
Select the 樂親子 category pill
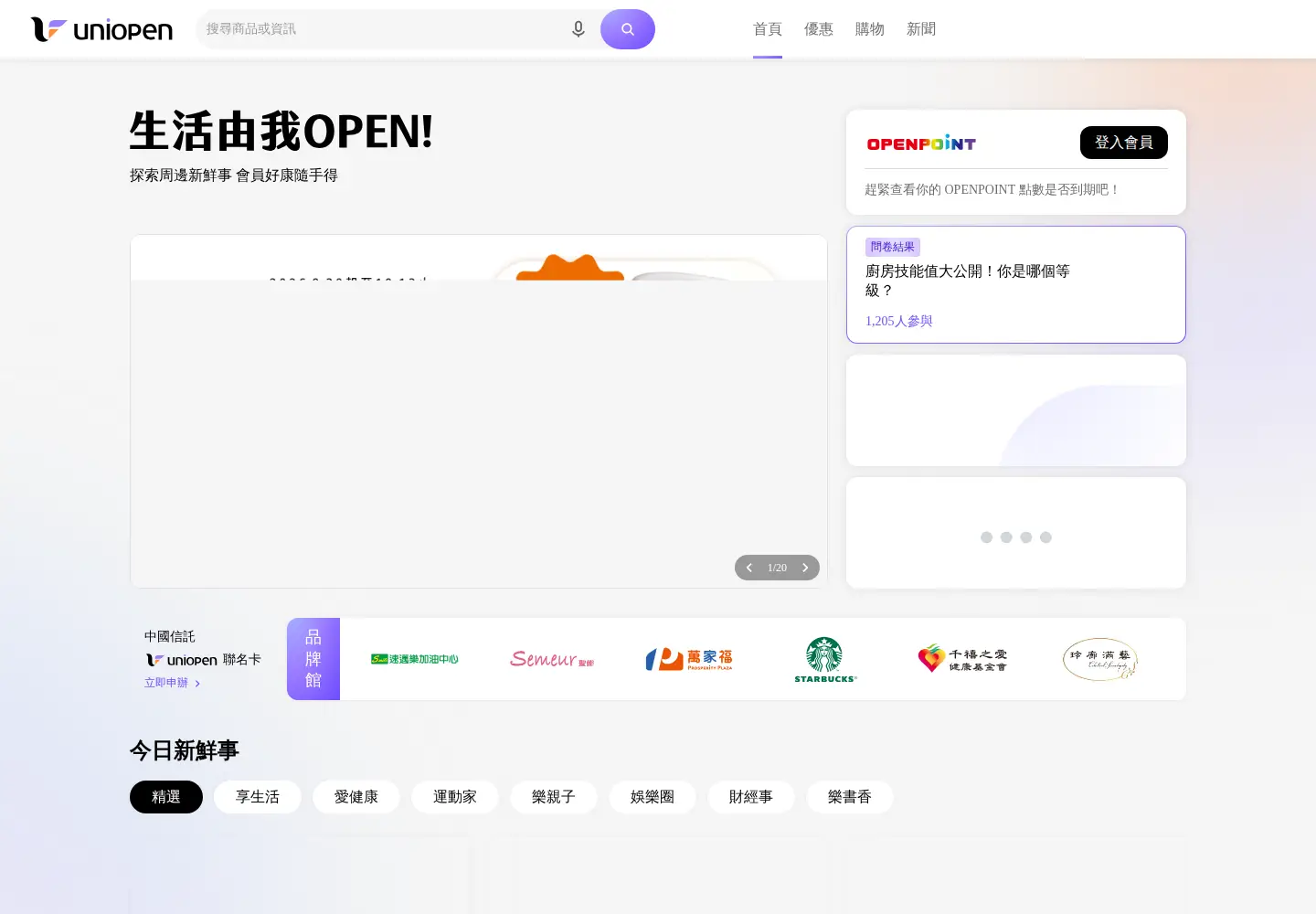tap(554, 797)
